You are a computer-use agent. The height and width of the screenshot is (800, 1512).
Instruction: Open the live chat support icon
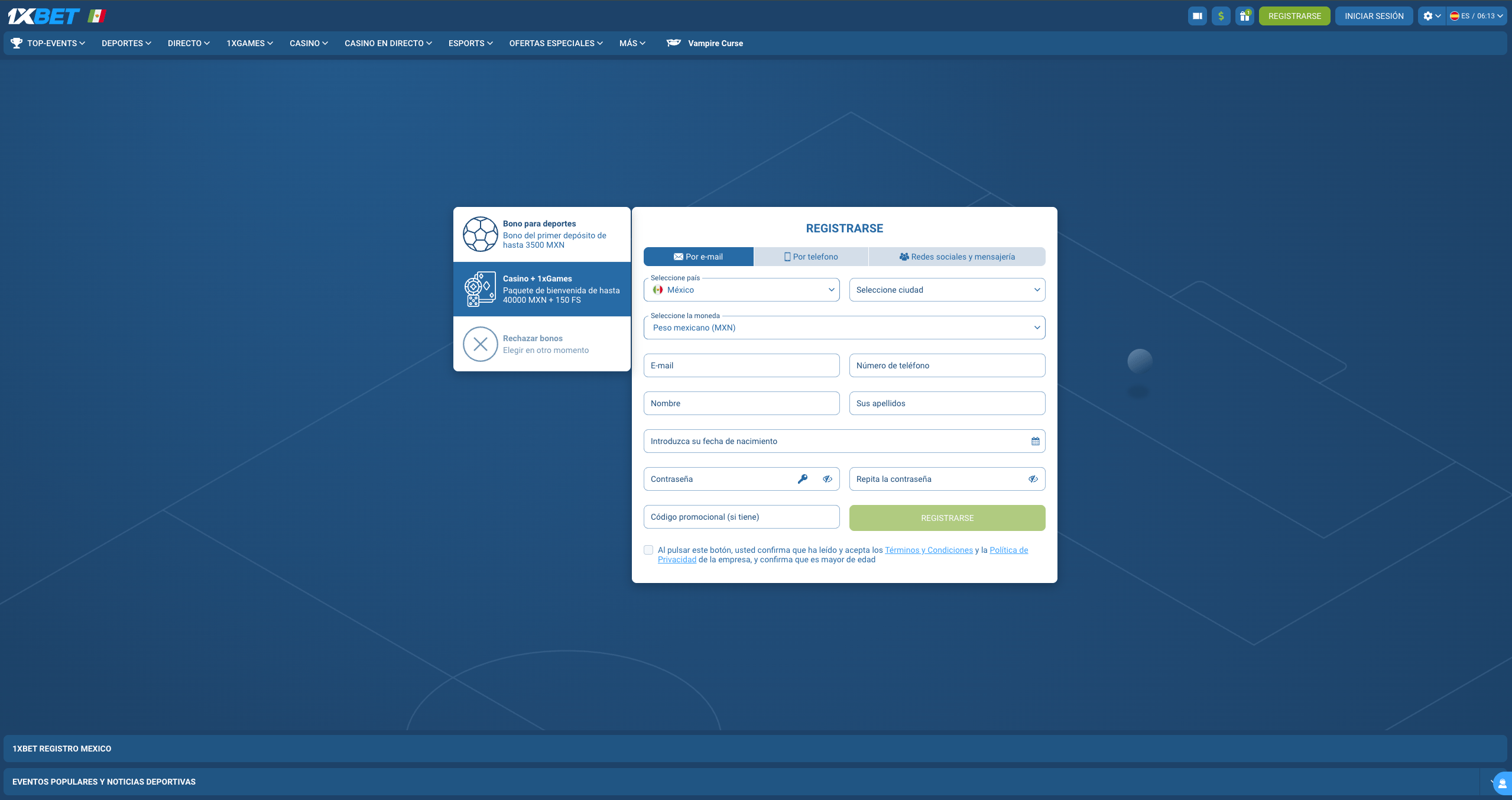[1502, 784]
